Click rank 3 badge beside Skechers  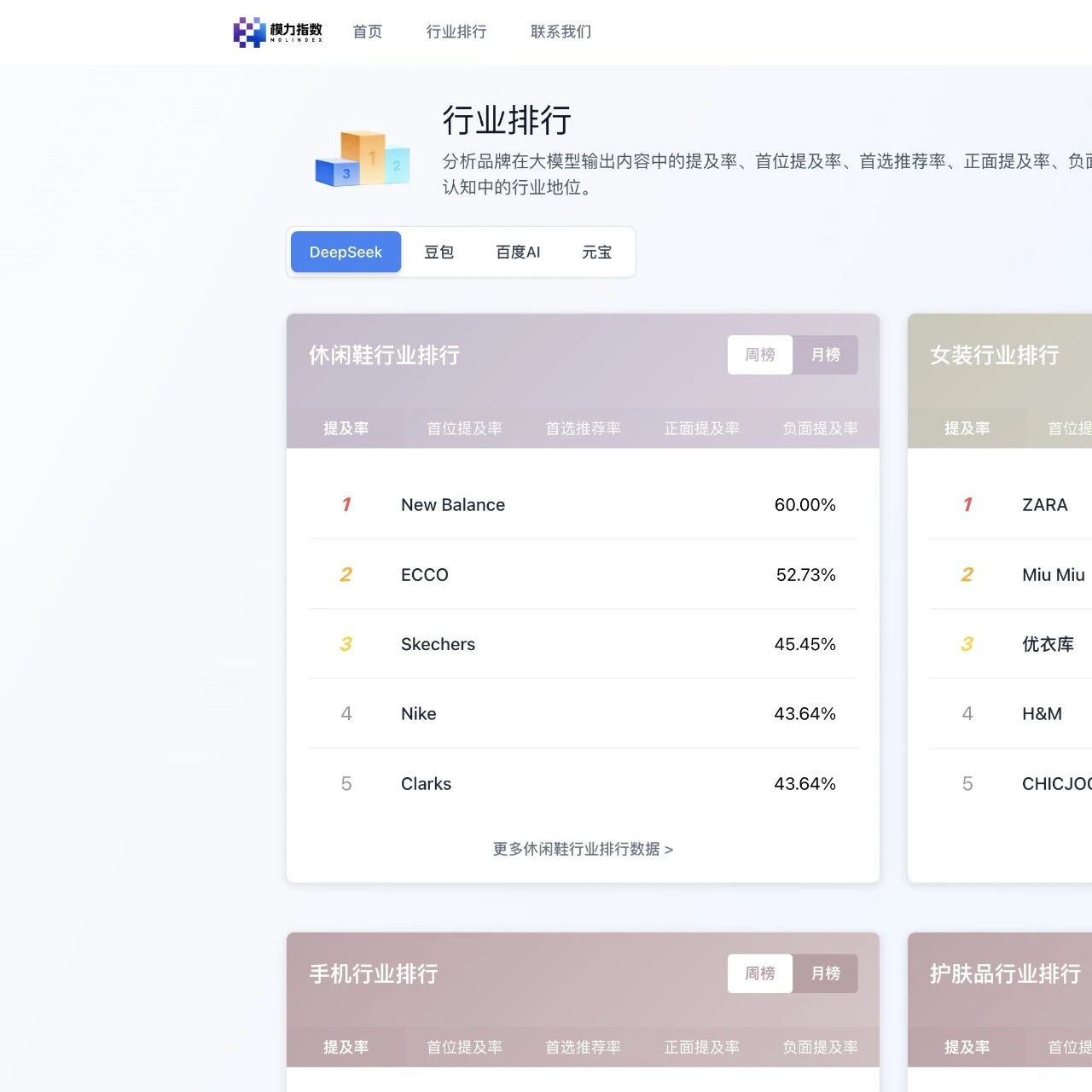[346, 644]
